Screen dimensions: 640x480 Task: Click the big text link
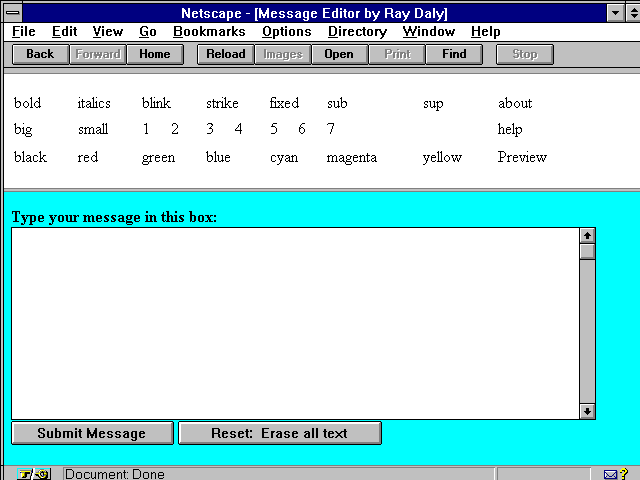[x=23, y=129]
